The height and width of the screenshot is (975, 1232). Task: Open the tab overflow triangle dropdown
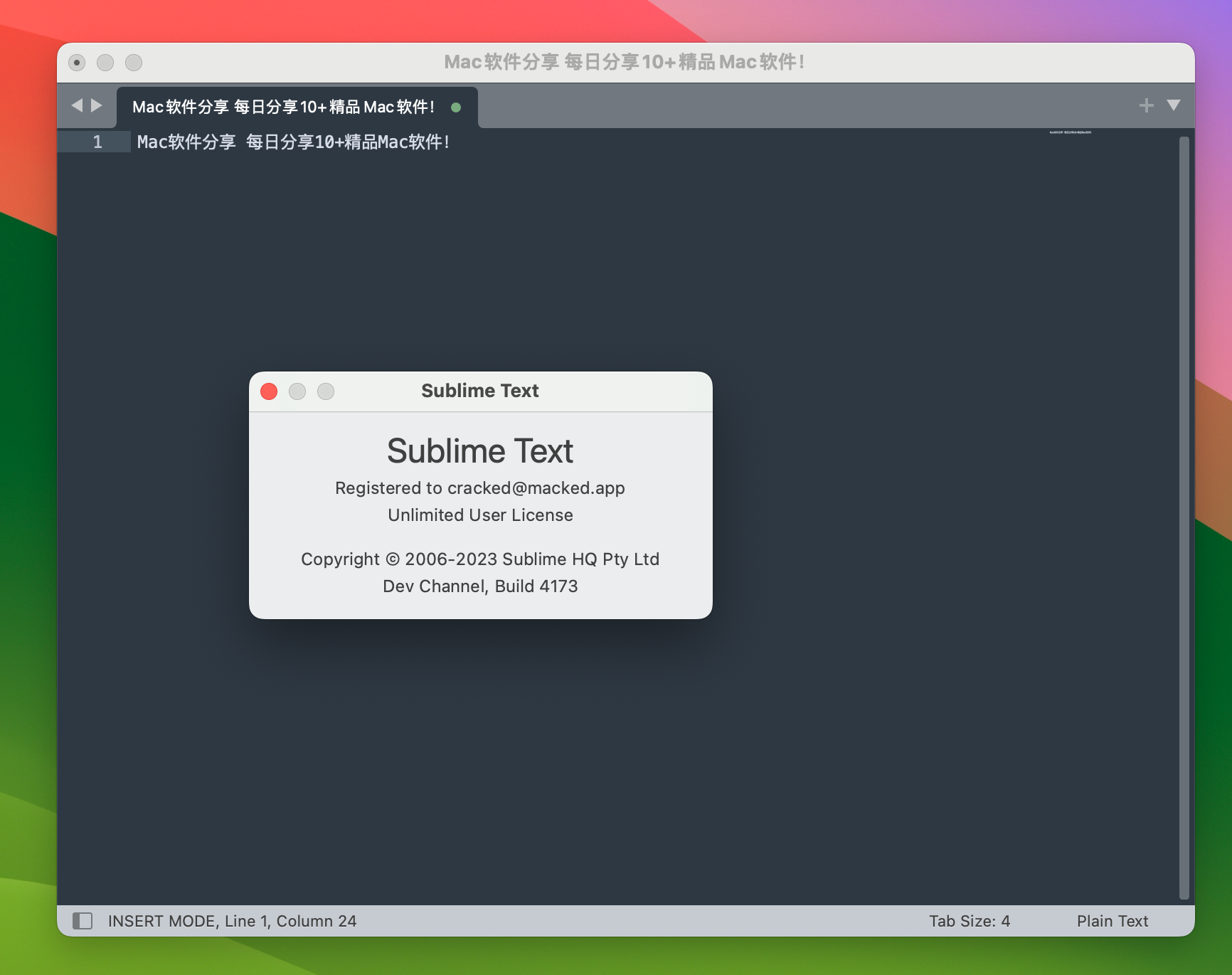pyautogui.click(x=1174, y=105)
